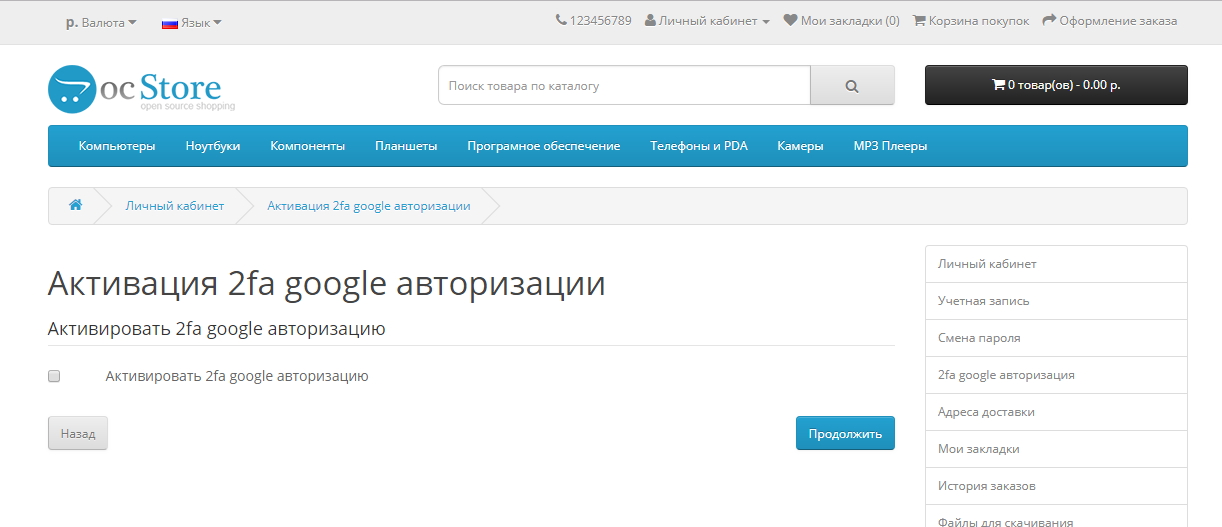Click the Назад button
Viewport: 1222px width, 527px height.
click(78, 433)
